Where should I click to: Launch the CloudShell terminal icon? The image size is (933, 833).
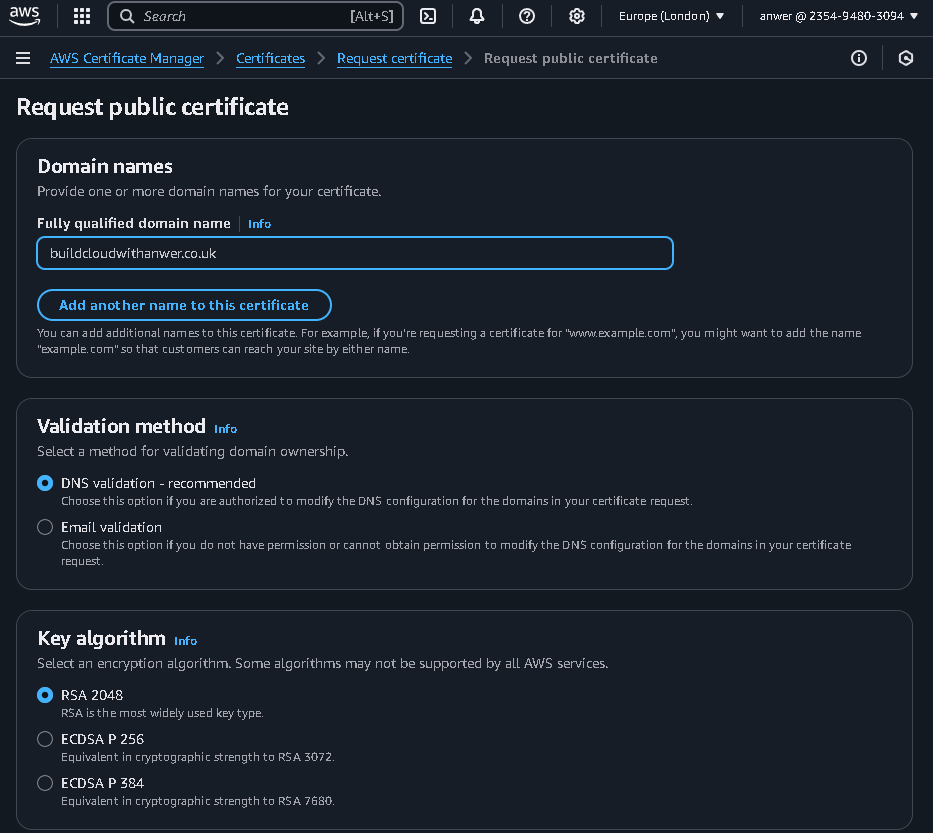pyautogui.click(x=428, y=16)
